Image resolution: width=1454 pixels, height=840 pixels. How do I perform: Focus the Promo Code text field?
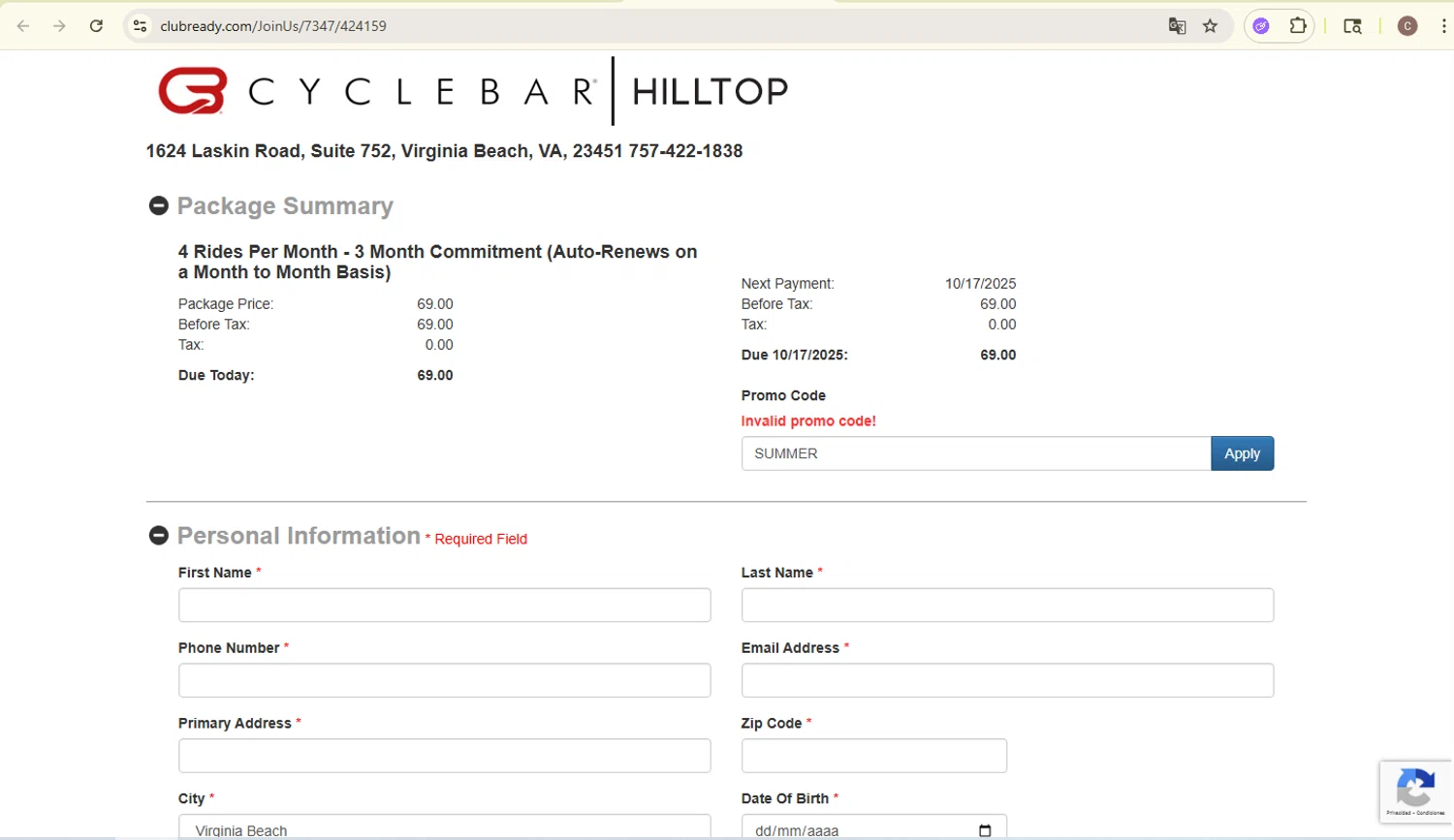coord(975,453)
